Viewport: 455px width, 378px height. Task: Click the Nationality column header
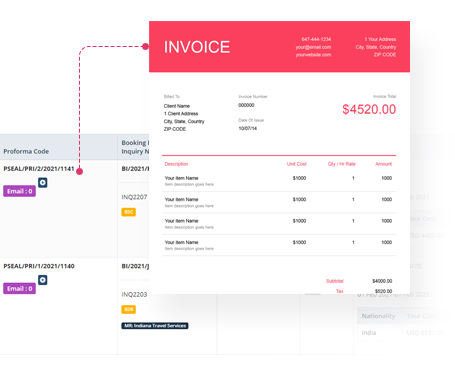(x=378, y=316)
